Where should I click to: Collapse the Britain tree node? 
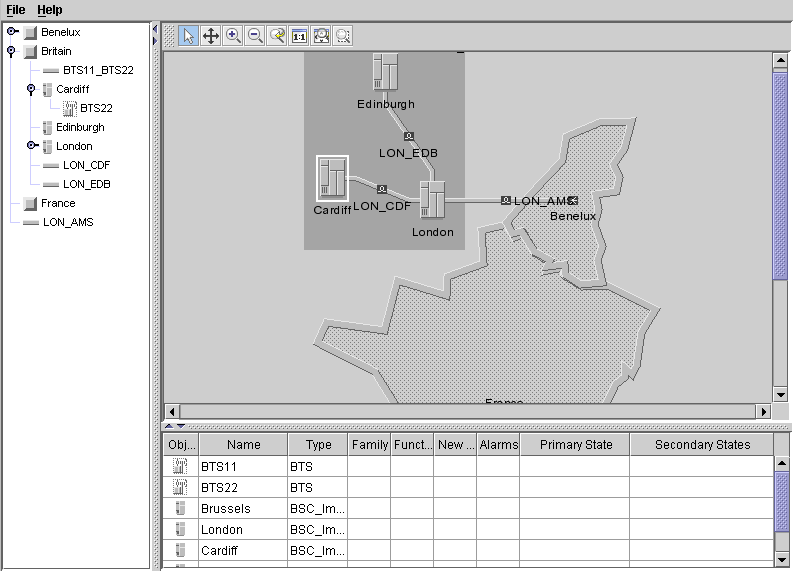click(x=12, y=51)
